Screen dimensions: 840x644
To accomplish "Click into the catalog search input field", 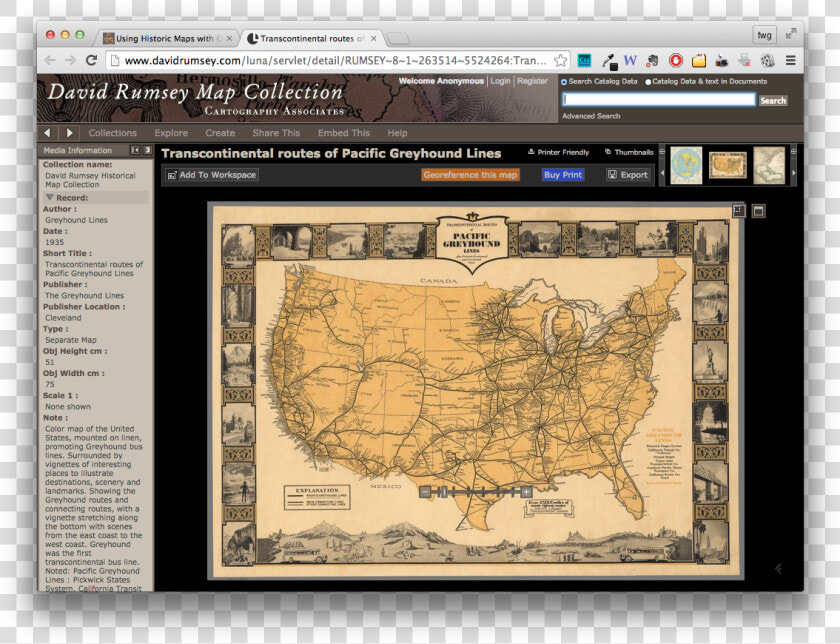I will (658, 100).
